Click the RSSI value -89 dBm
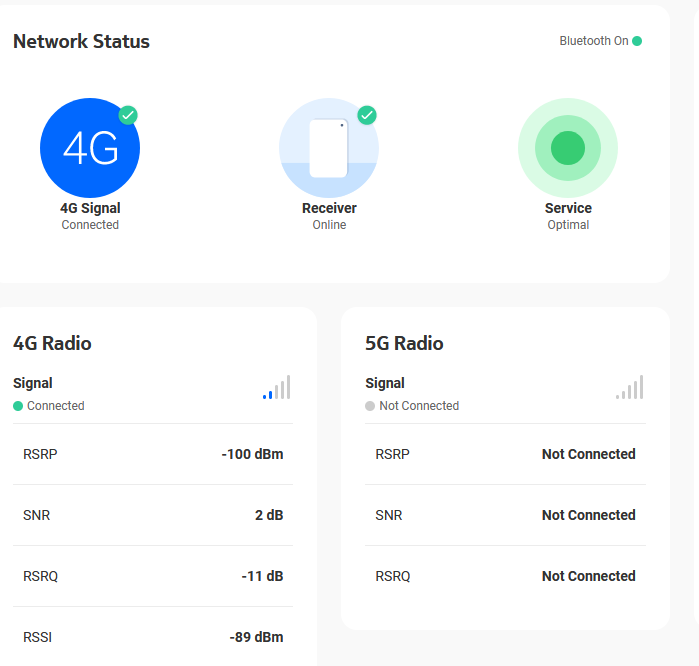 (256, 637)
